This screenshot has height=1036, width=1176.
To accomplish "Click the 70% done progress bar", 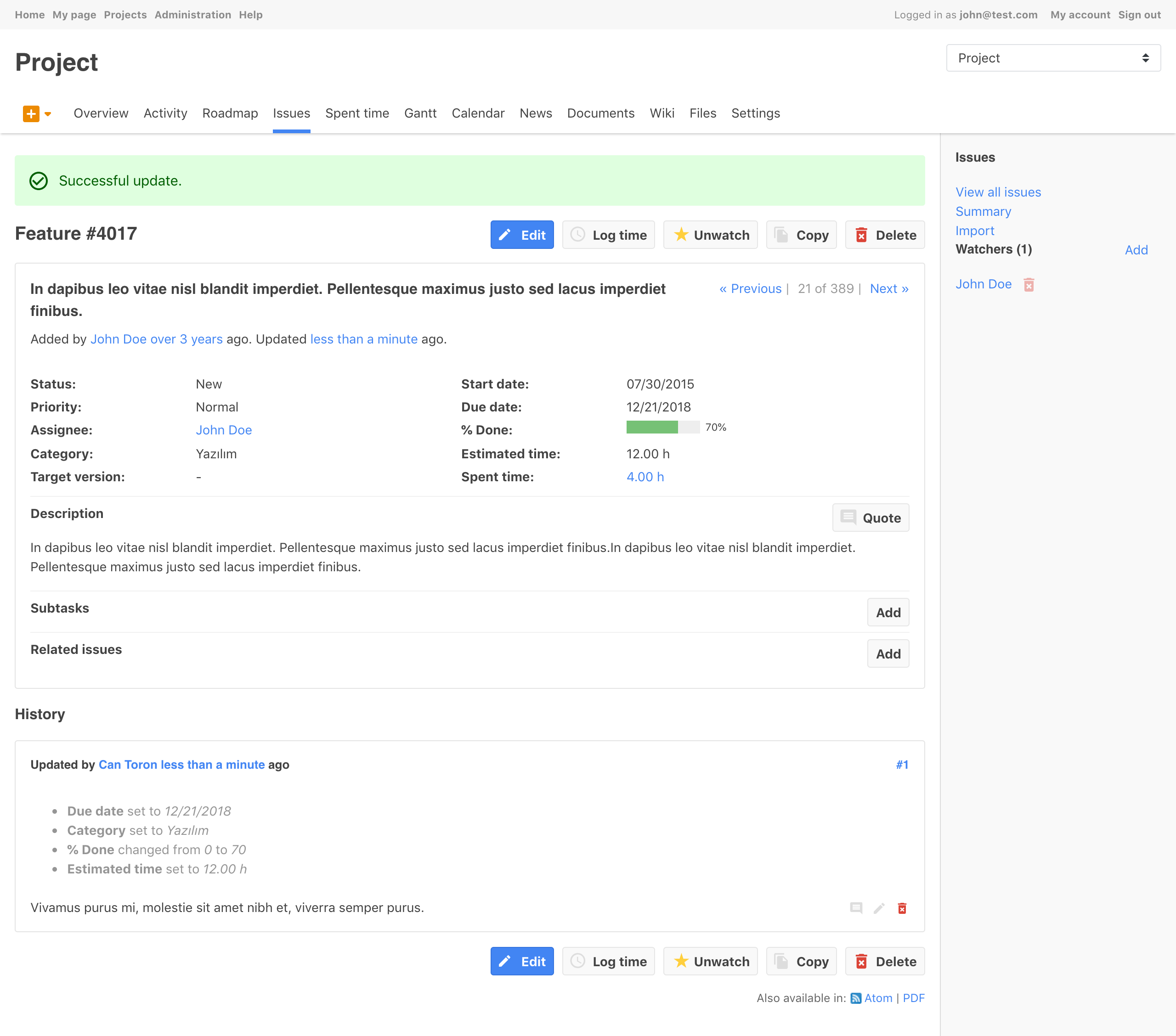I will 663,427.
